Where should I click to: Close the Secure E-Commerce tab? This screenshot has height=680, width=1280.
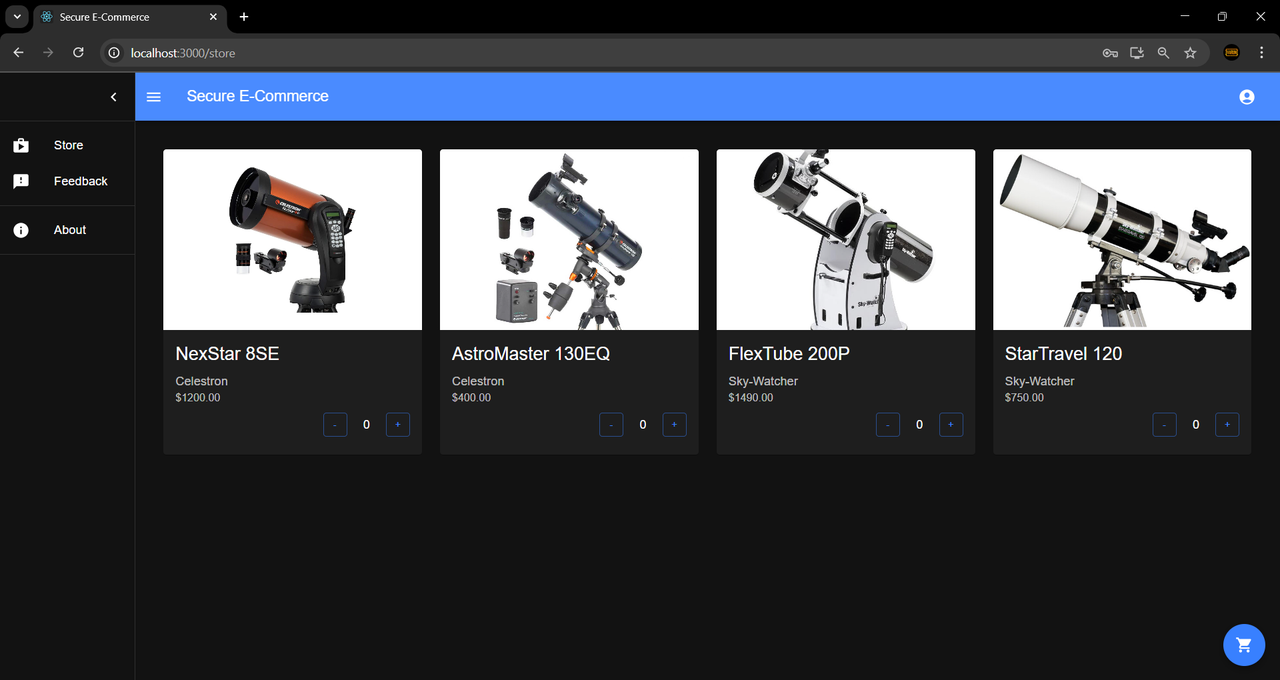[x=213, y=17]
